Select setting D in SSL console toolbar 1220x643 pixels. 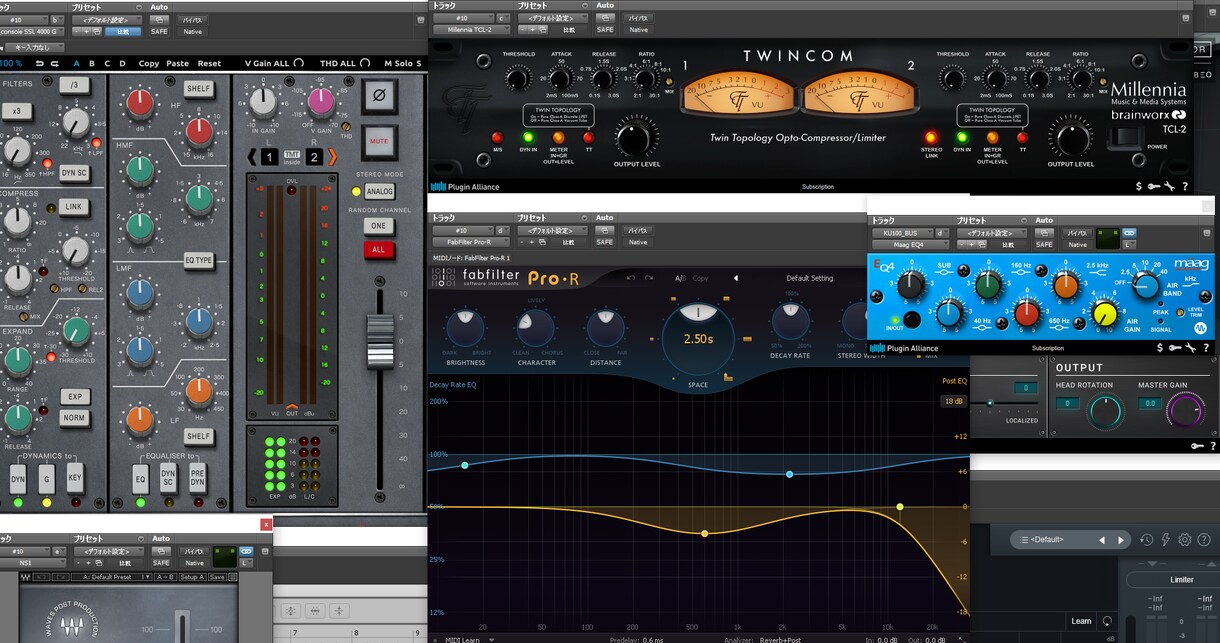(123, 63)
